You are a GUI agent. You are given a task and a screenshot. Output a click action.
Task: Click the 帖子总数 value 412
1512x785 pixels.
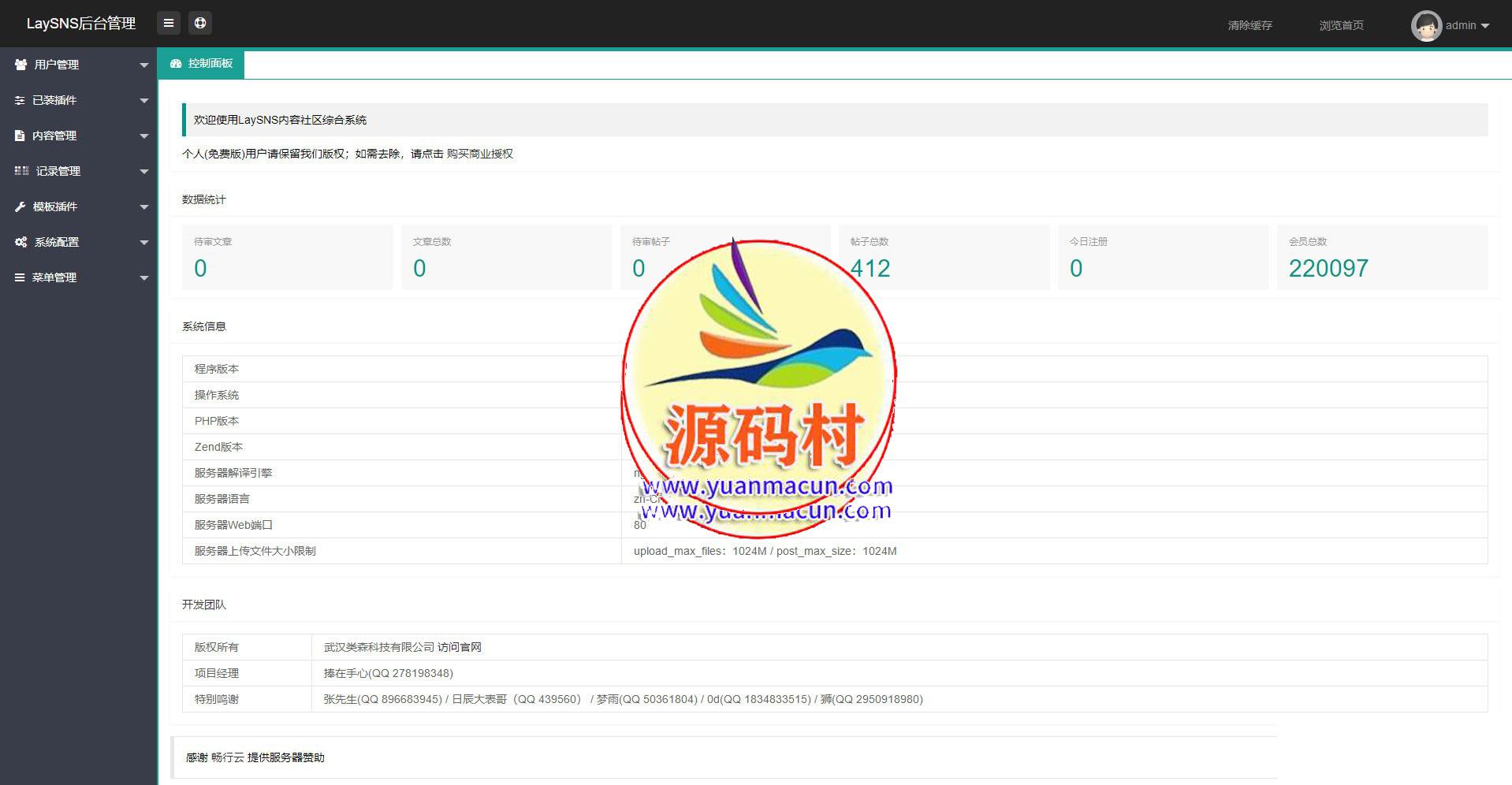pyautogui.click(x=870, y=269)
